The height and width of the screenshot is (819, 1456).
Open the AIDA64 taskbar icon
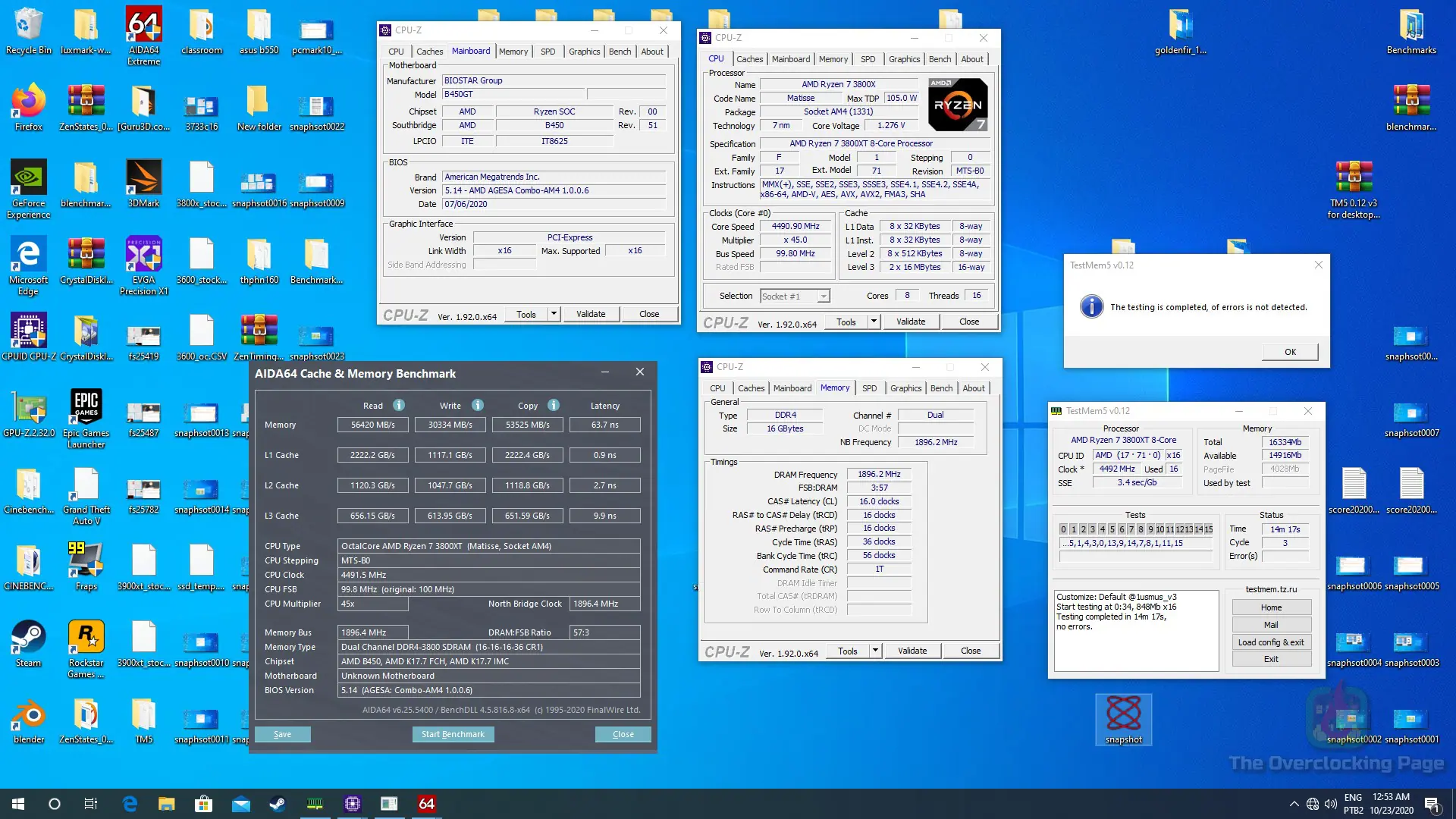pyautogui.click(x=426, y=804)
